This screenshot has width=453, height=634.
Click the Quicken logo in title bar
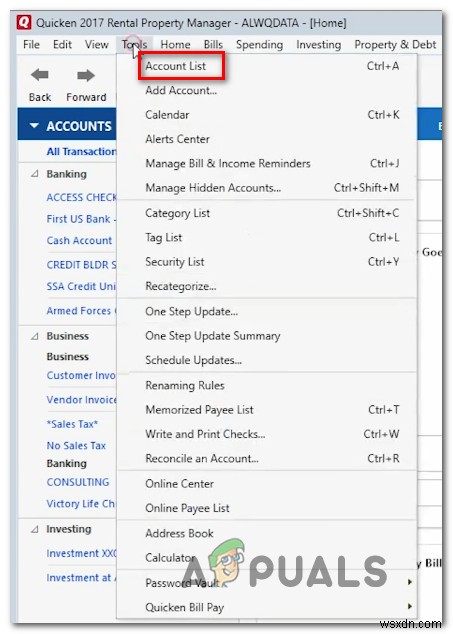(x=24, y=22)
